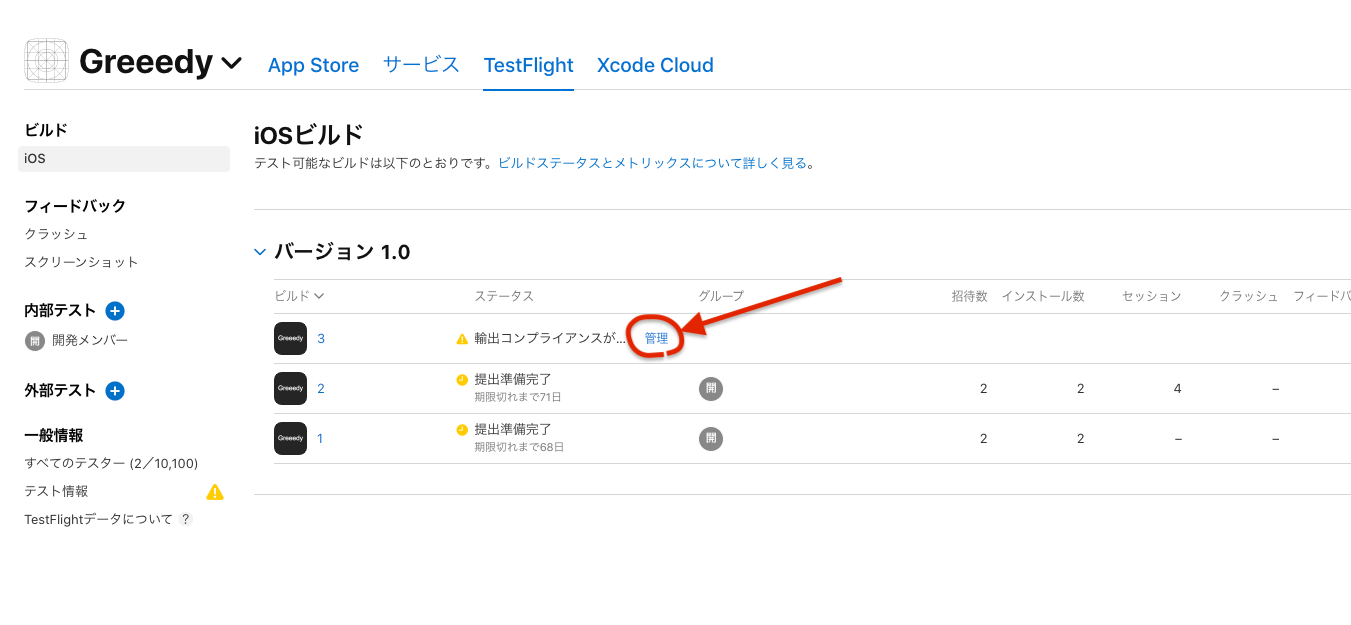The width and height of the screenshot is (1351, 625).
Task: Select the TestFlight tab
Action: pyautogui.click(x=528, y=65)
